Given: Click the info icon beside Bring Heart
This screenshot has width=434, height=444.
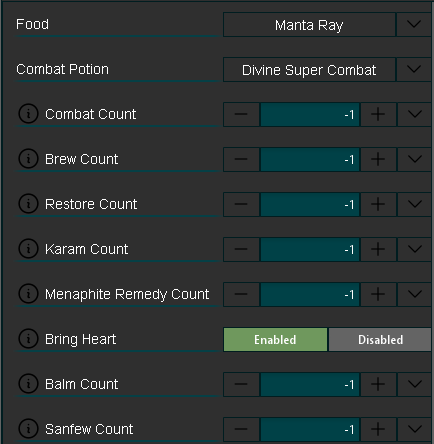Looking at the screenshot, I should pyautogui.click(x=28, y=339).
